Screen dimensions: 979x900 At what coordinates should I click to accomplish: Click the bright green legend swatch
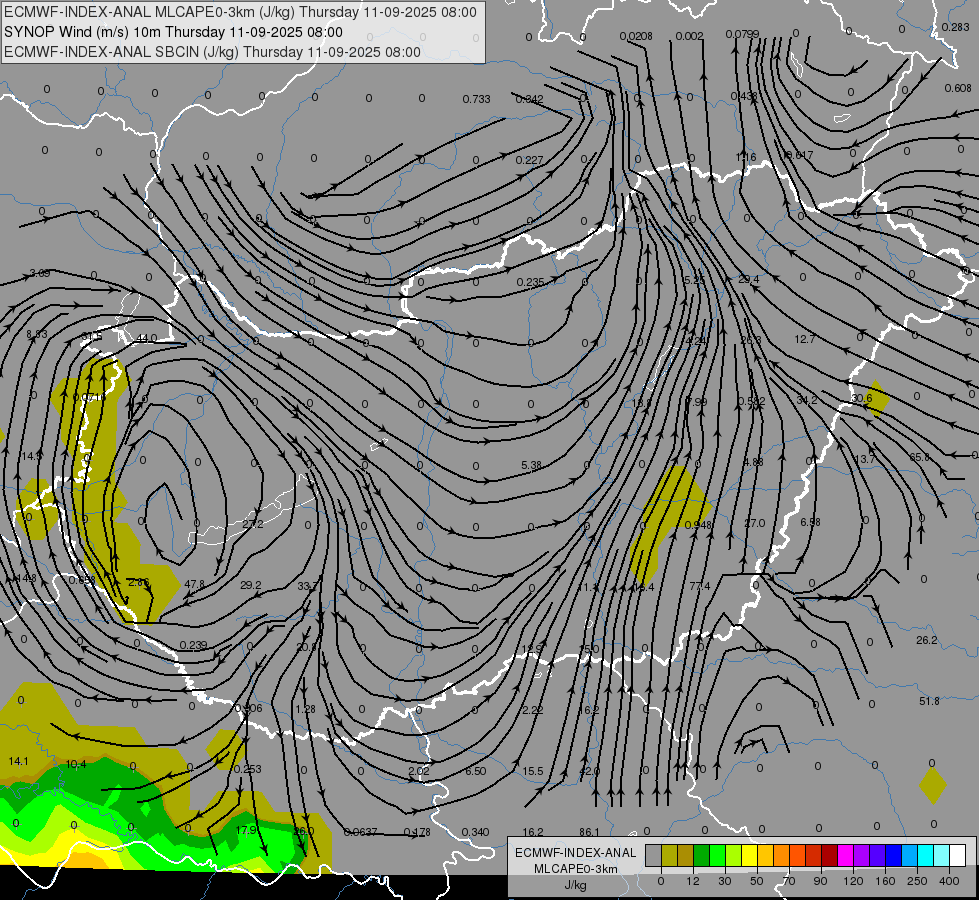click(718, 856)
